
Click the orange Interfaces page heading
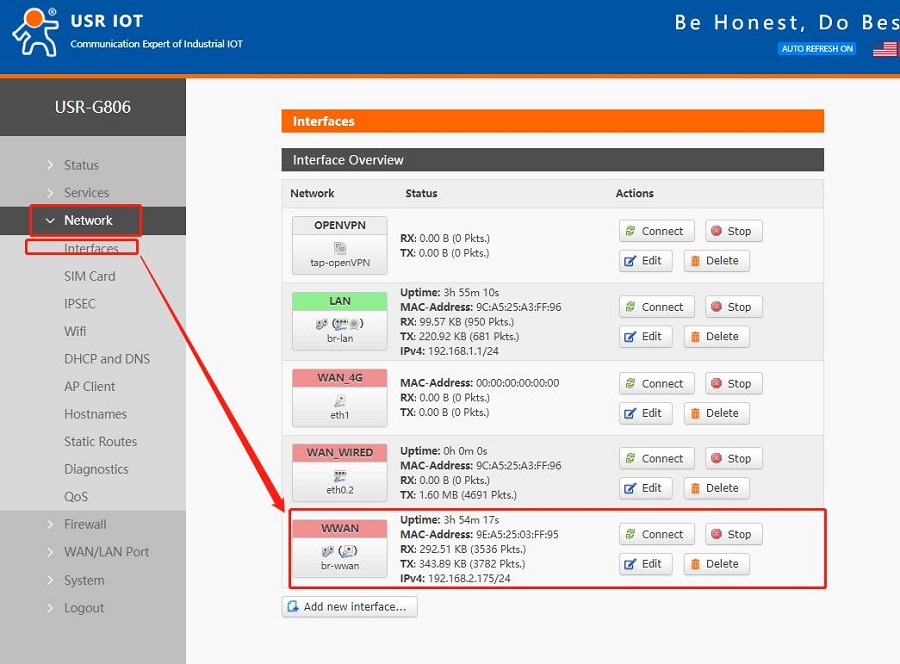[552, 121]
